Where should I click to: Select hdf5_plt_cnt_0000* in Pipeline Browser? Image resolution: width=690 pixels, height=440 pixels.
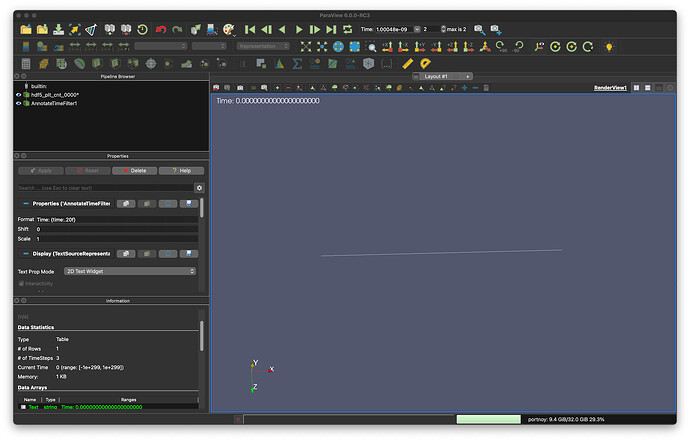coord(55,95)
